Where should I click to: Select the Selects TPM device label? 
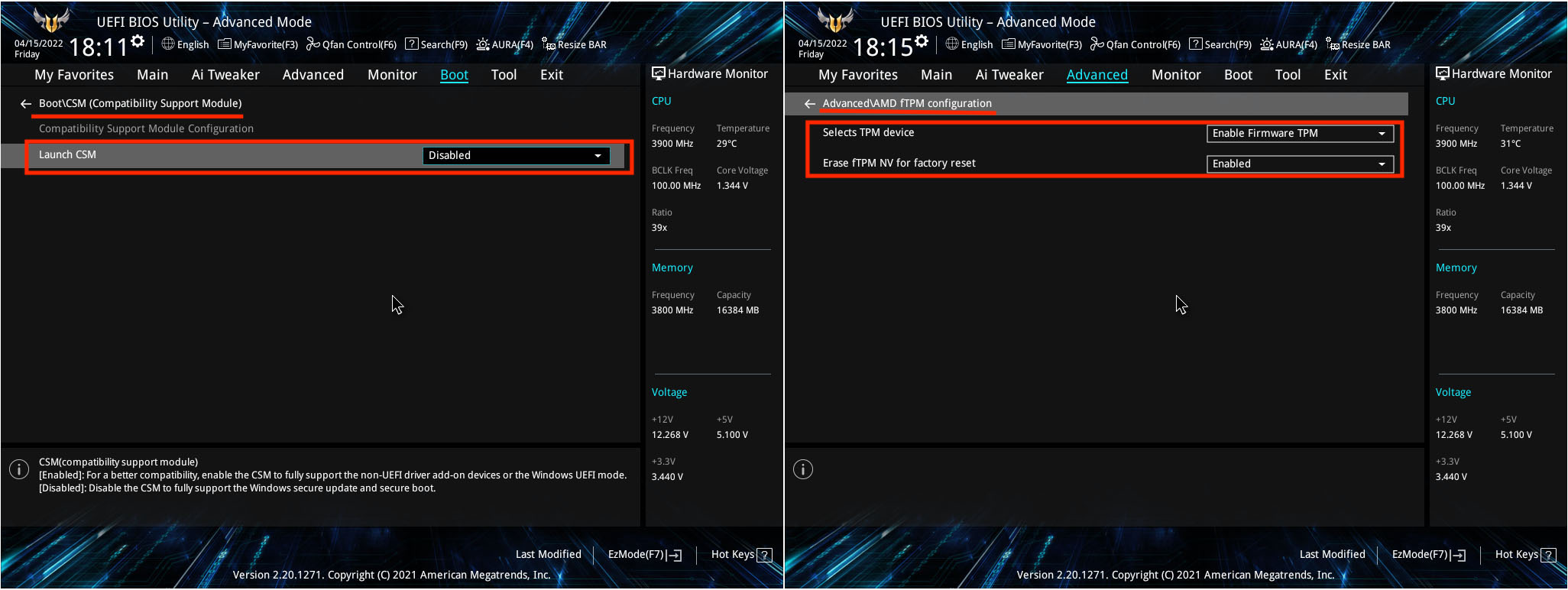point(868,132)
